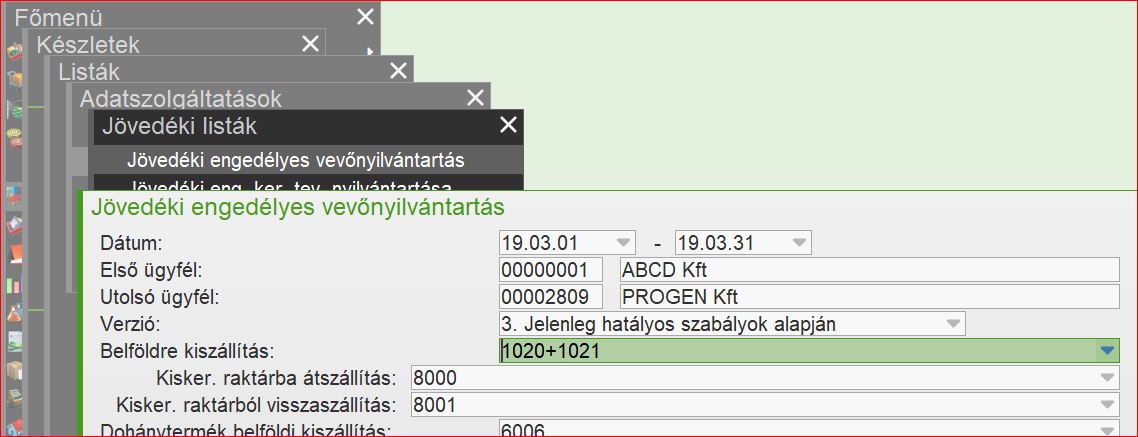Screen dimensions: 1138x437
Task: Click the ABCD Kft name field
Action: click(869, 270)
